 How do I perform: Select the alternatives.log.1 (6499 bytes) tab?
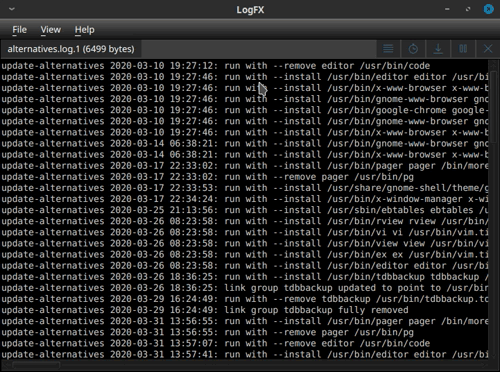[71, 49]
